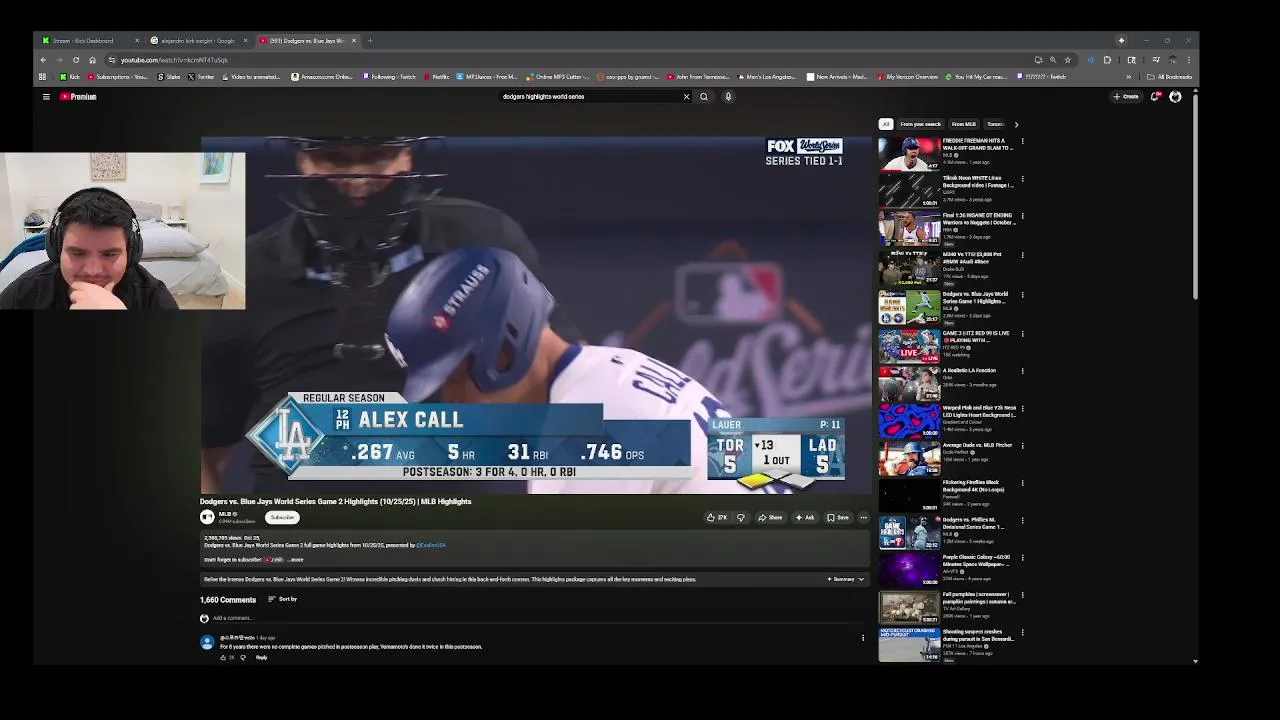Open Twitter bookmark in bookmarks bar
This screenshot has width=1280, height=720.
pyautogui.click(x=201, y=77)
